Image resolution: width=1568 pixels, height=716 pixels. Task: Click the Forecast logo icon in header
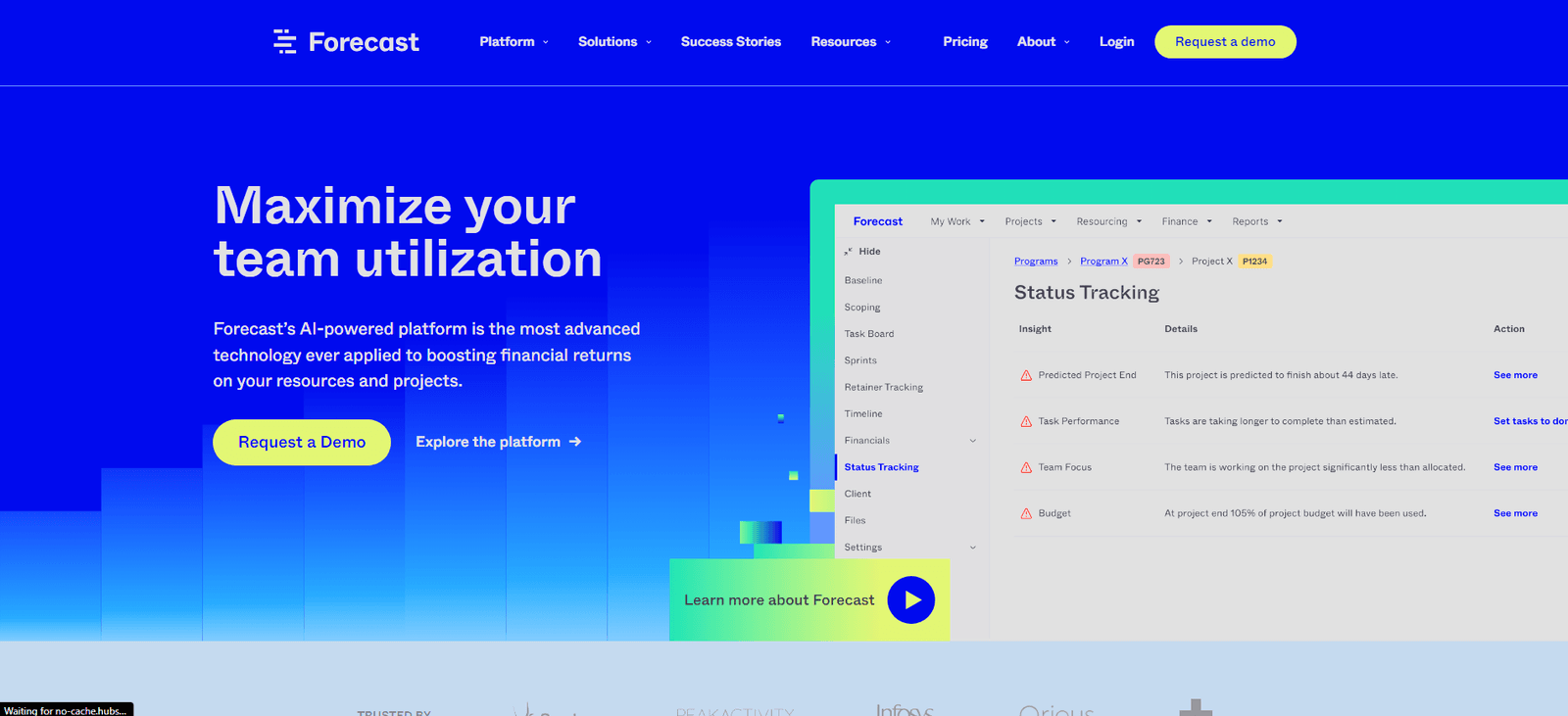click(284, 41)
